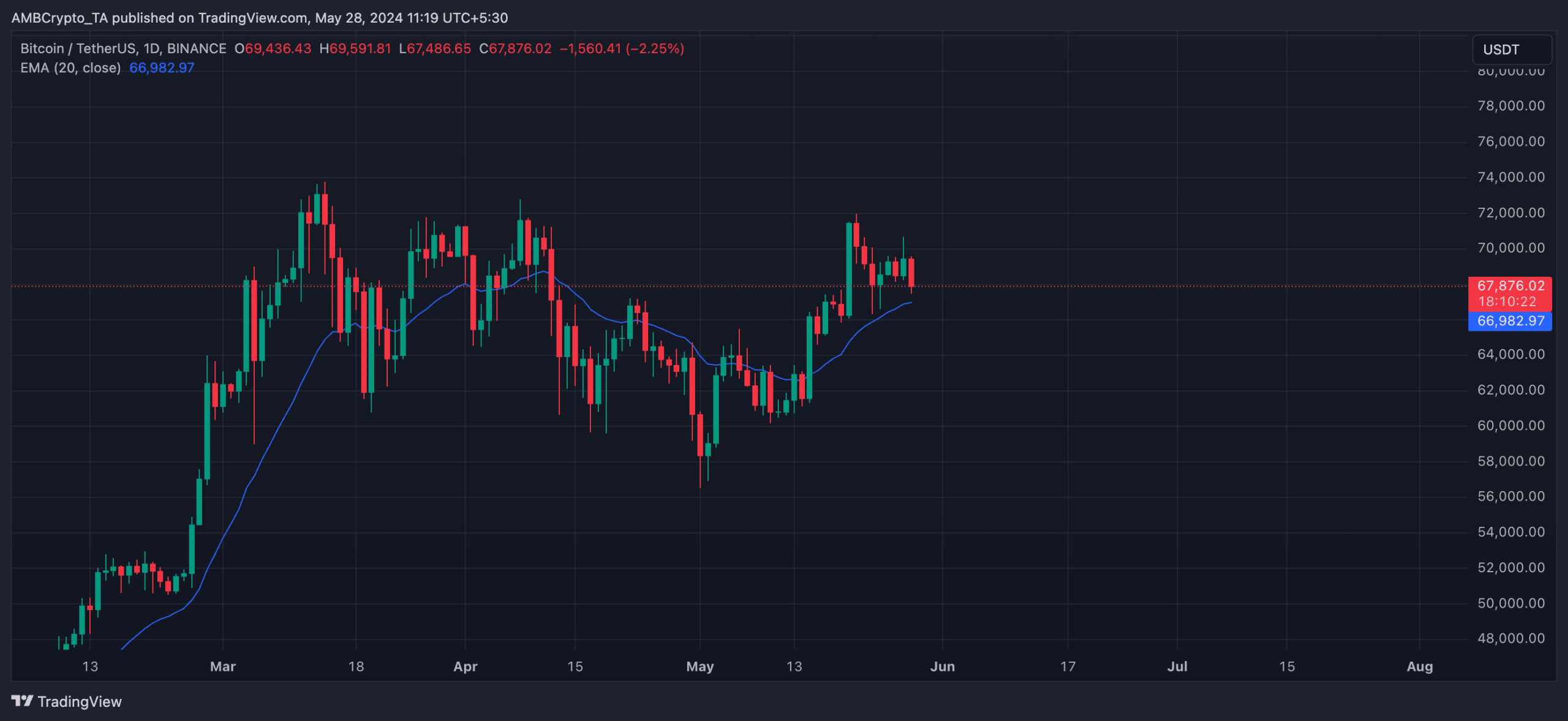Click the 48,000.00 price axis label
This screenshot has width=1568, height=721.
pyautogui.click(x=1511, y=638)
